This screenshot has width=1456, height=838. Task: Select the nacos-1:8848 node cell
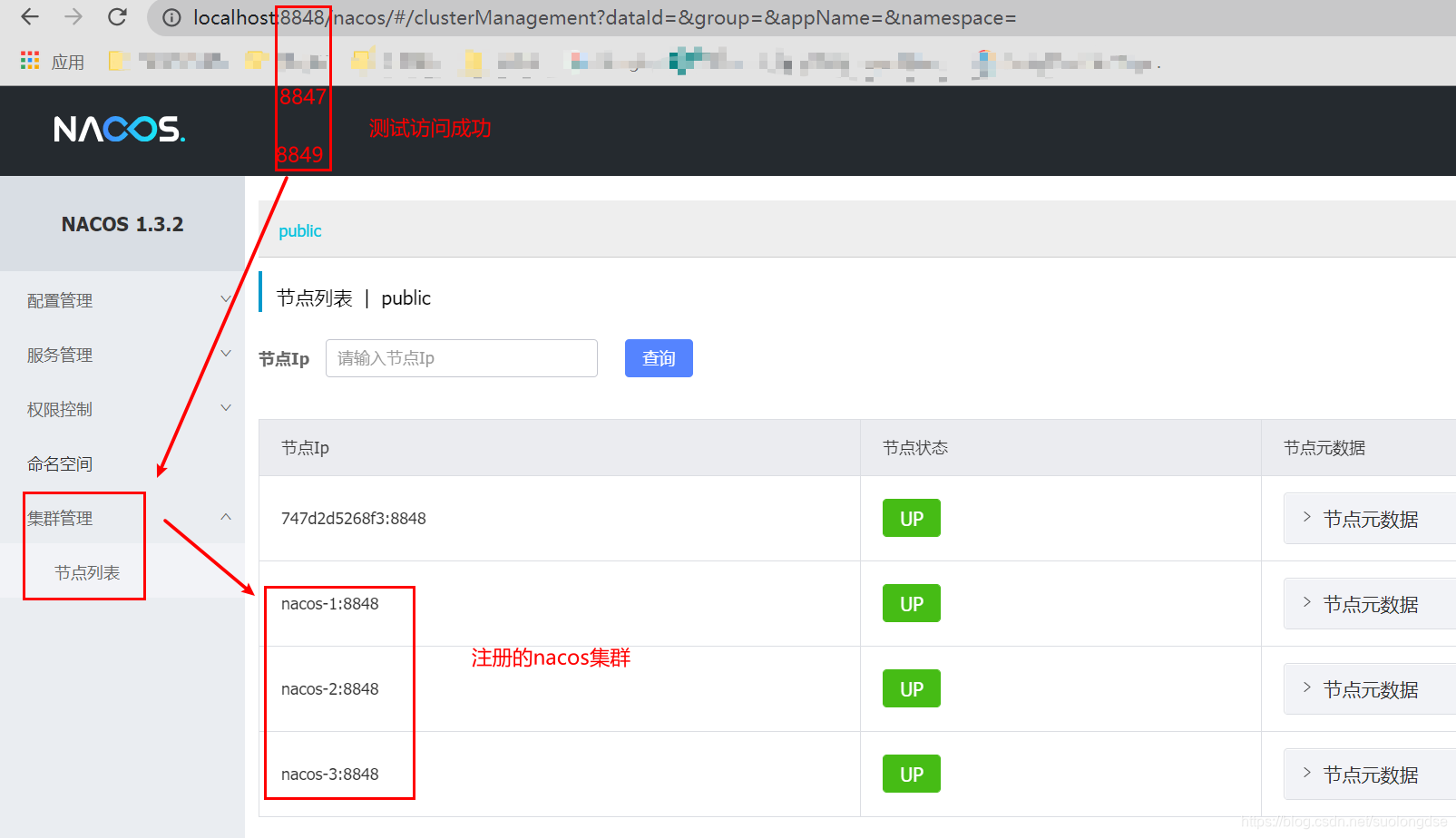559,604
